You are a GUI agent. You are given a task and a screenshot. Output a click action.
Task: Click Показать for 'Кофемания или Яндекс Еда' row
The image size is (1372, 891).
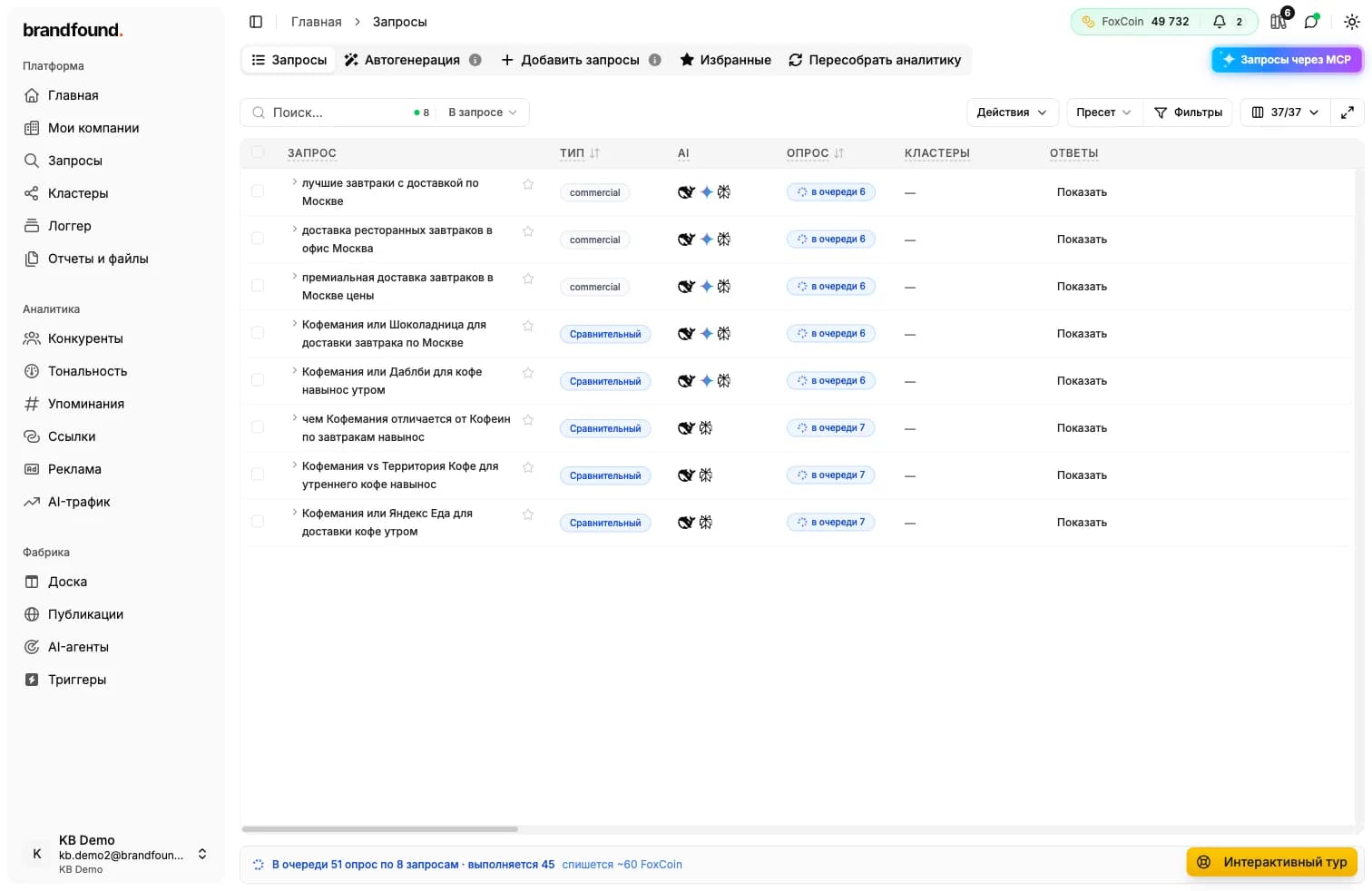(x=1082, y=523)
